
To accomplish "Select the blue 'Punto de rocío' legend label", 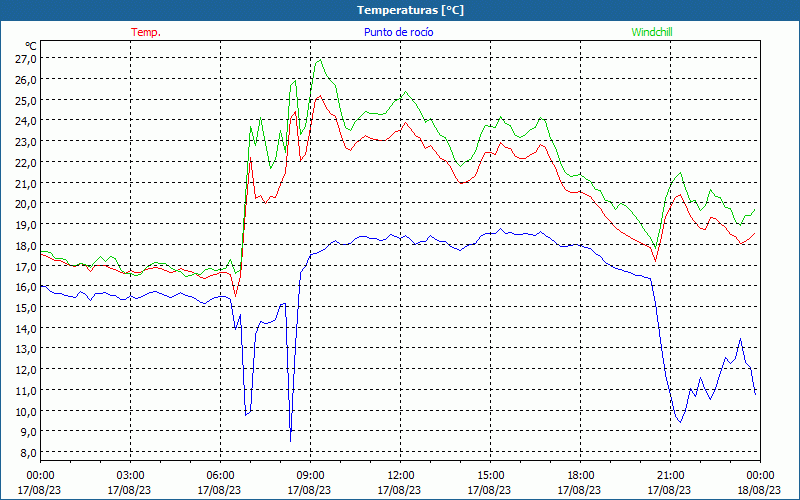I will 398,32.
